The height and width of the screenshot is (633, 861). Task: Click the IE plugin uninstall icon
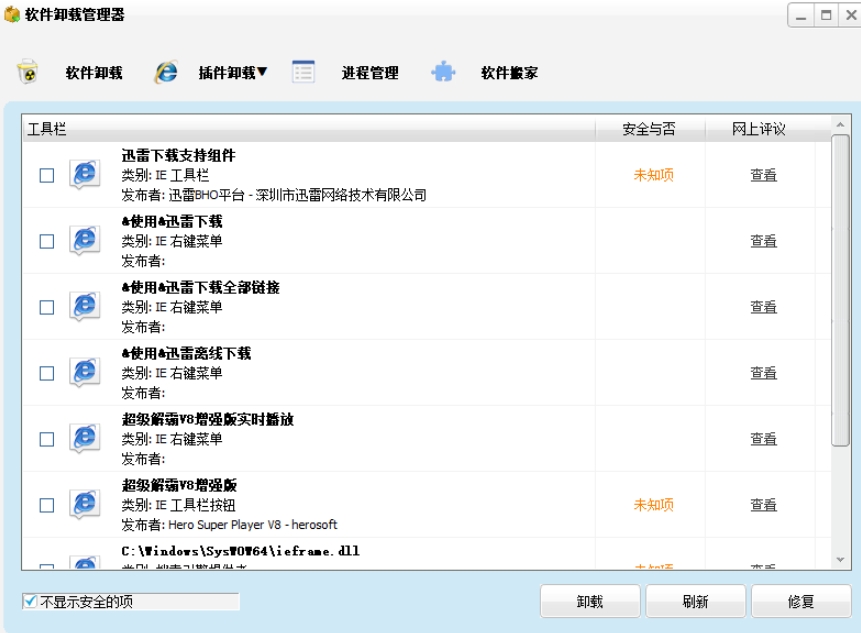coord(166,72)
